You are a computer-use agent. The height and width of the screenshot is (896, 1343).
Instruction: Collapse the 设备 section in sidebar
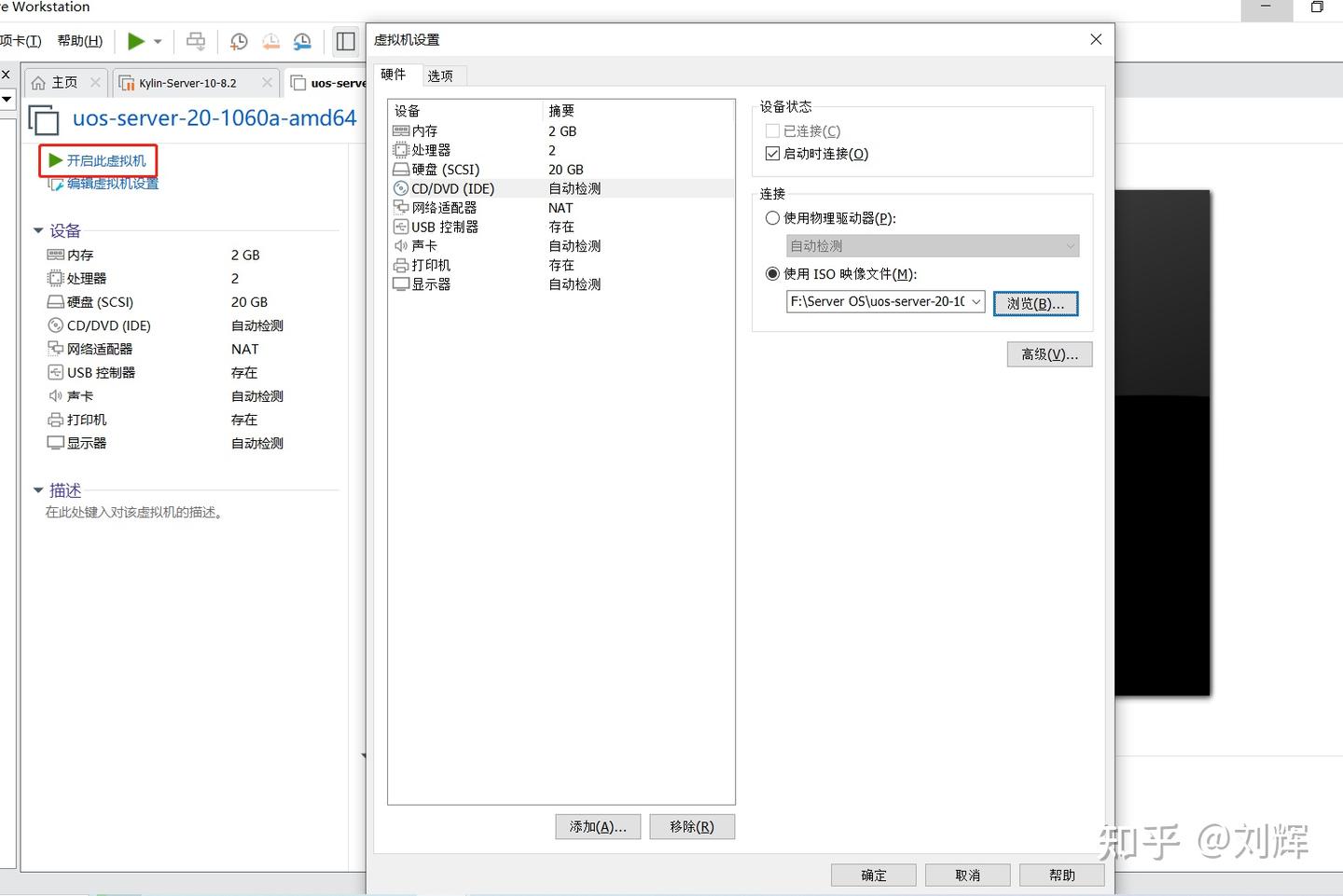click(x=37, y=230)
